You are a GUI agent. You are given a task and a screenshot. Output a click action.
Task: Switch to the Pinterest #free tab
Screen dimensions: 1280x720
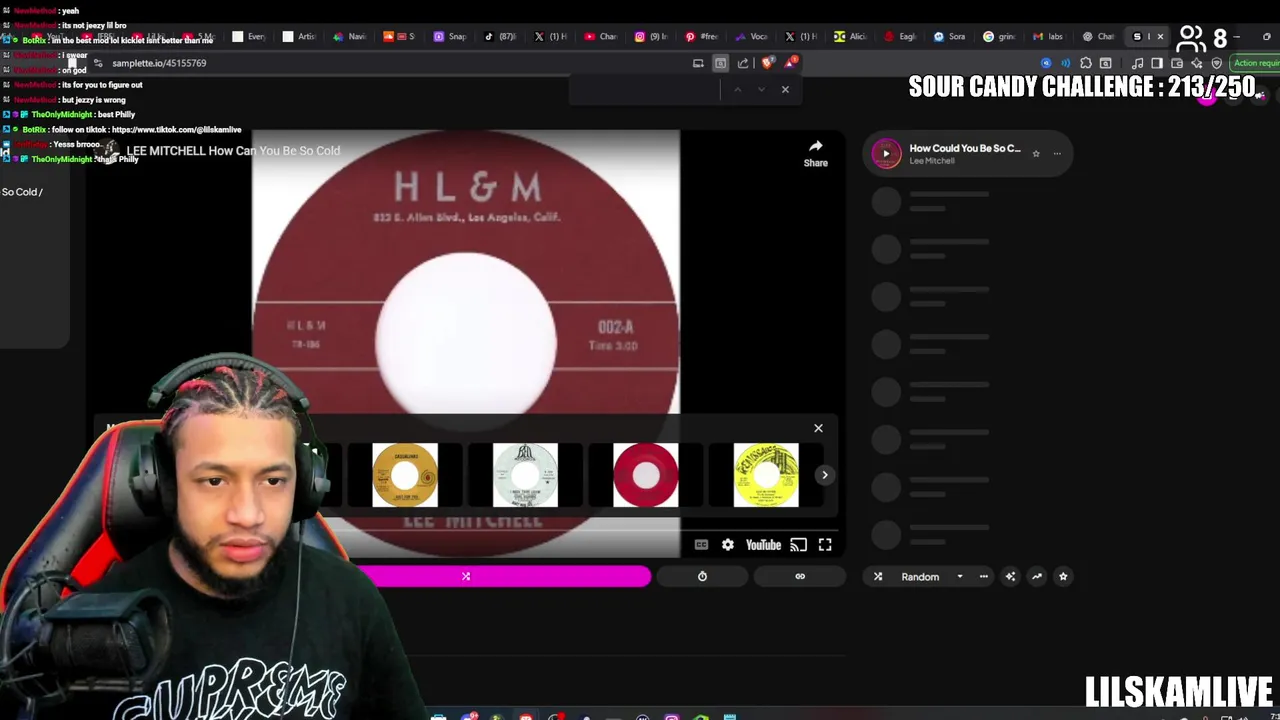coord(701,36)
